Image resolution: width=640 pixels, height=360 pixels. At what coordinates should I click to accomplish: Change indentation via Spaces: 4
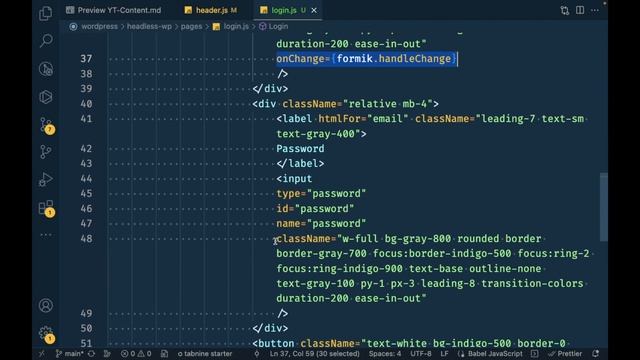pyautogui.click(x=385, y=353)
